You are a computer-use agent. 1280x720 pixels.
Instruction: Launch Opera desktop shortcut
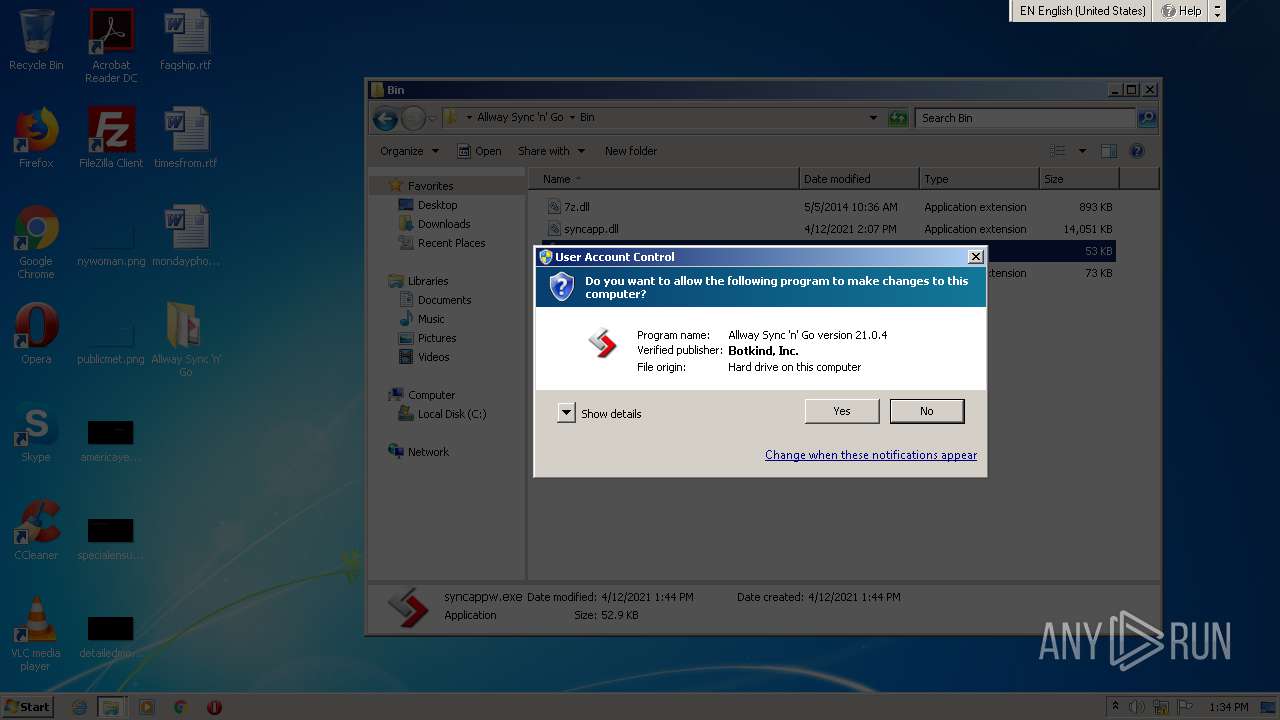coord(36,334)
